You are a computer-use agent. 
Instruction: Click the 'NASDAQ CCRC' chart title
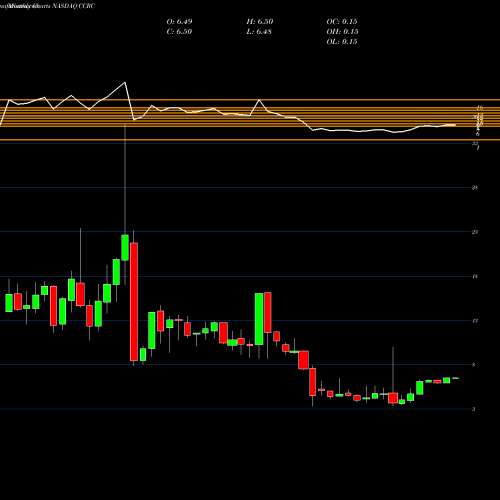(x=73, y=6)
